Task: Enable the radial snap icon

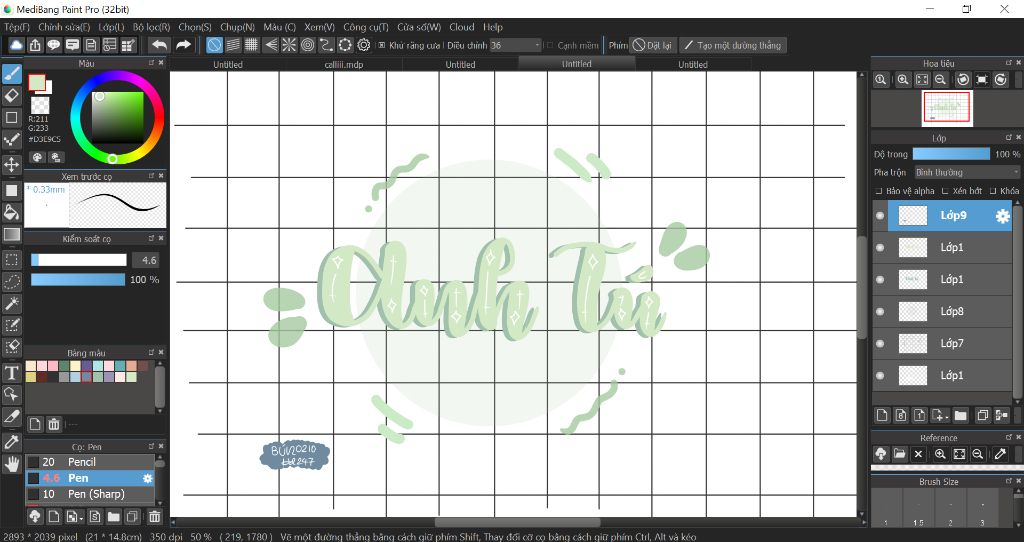Action: pyautogui.click(x=289, y=45)
